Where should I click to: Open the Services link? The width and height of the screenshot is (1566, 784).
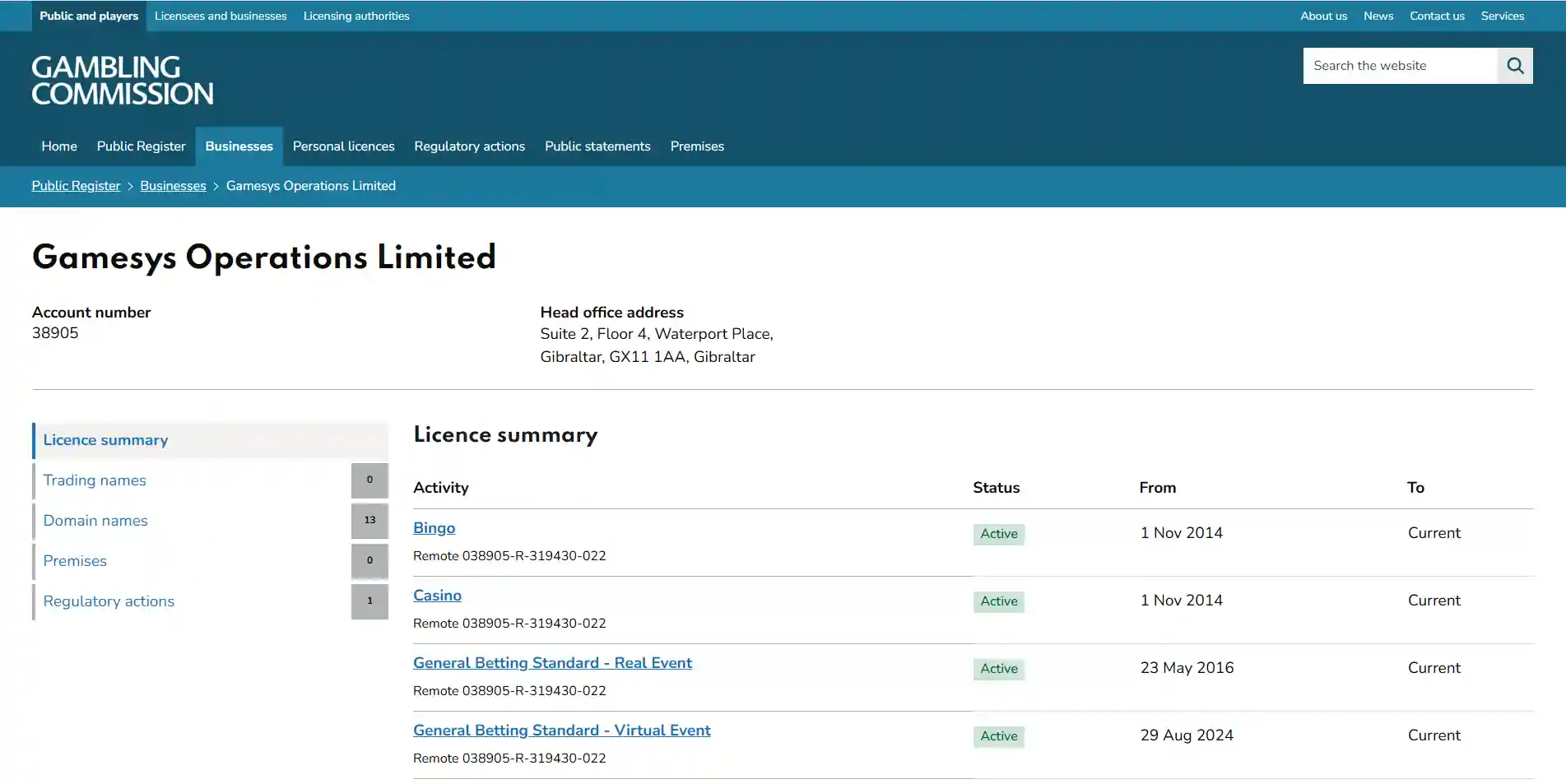[1503, 16]
